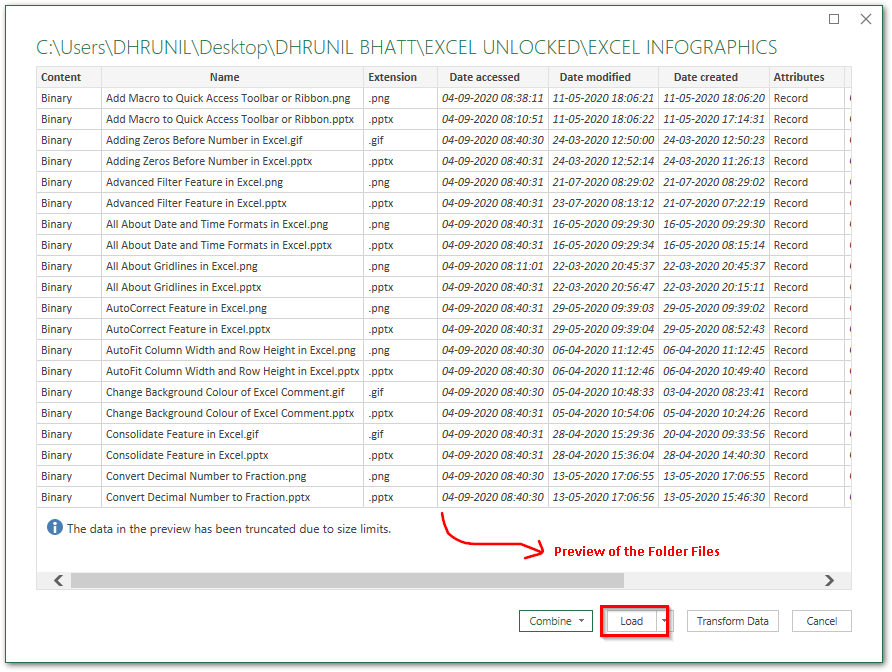Click date created '03-04-2020 08:23:41'
The height and width of the screenshot is (672, 892).
point(714,392)
